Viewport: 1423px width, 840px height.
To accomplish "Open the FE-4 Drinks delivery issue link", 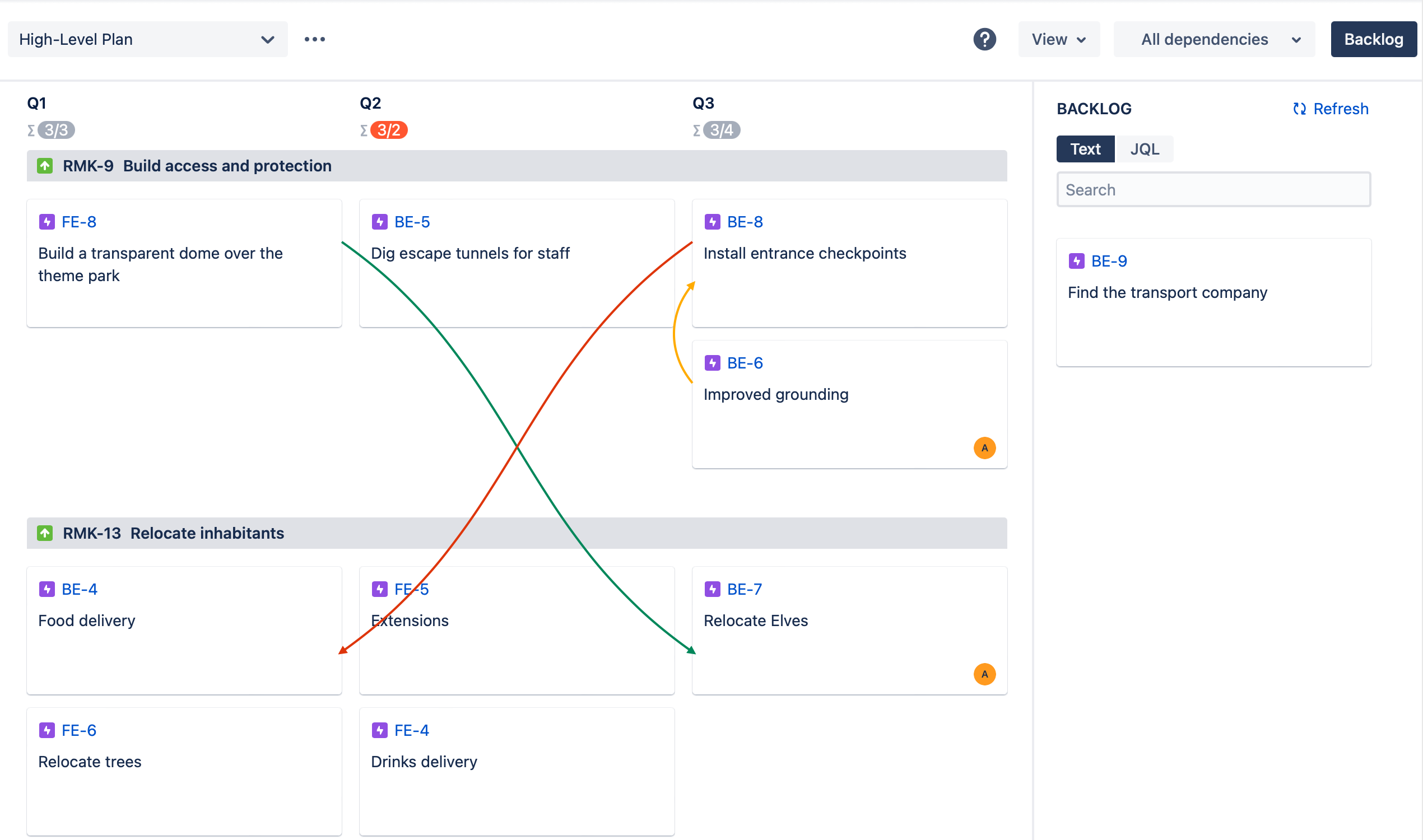I will (x=411, y=730).
